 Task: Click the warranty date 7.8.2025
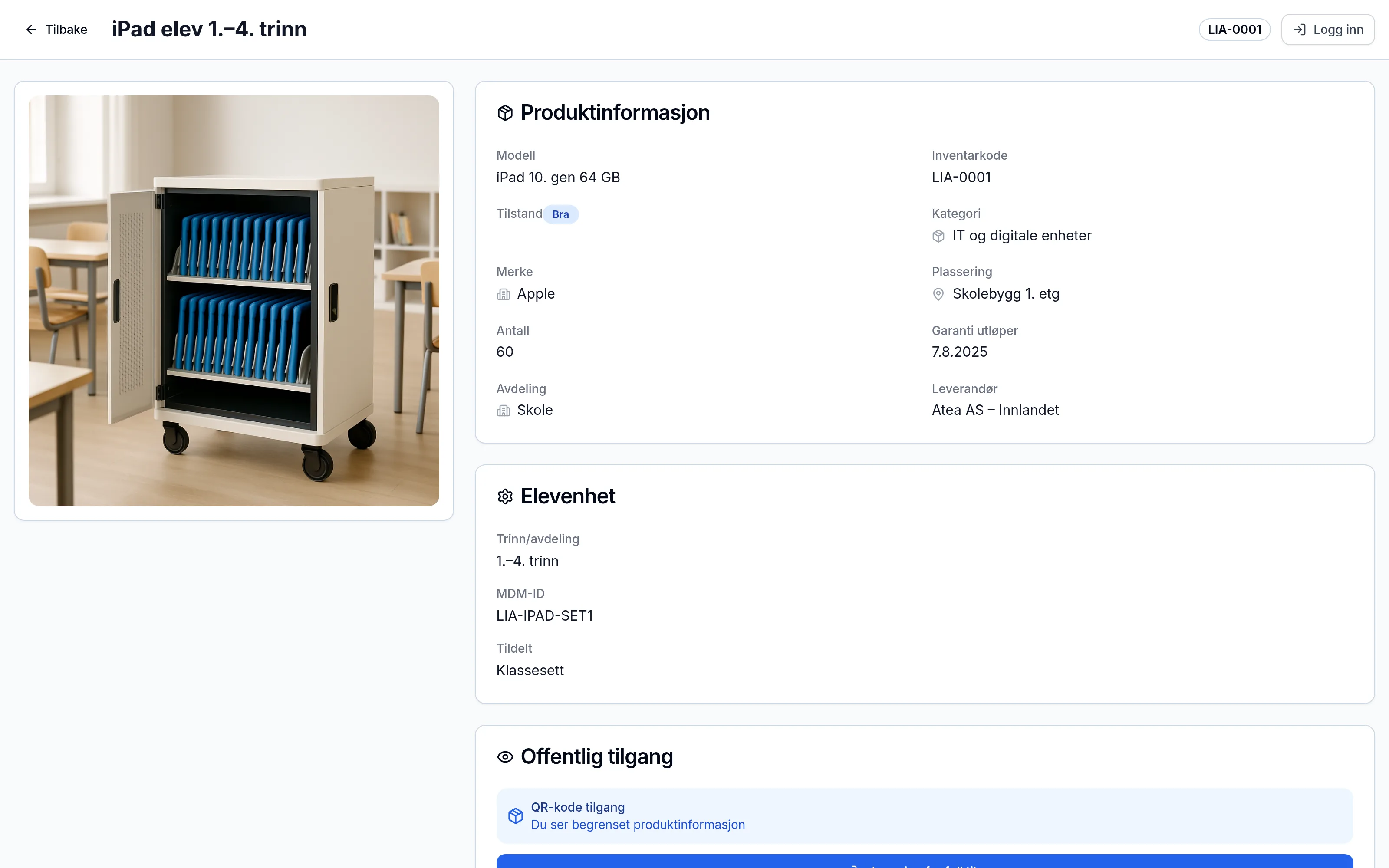[x=959, y=352]
